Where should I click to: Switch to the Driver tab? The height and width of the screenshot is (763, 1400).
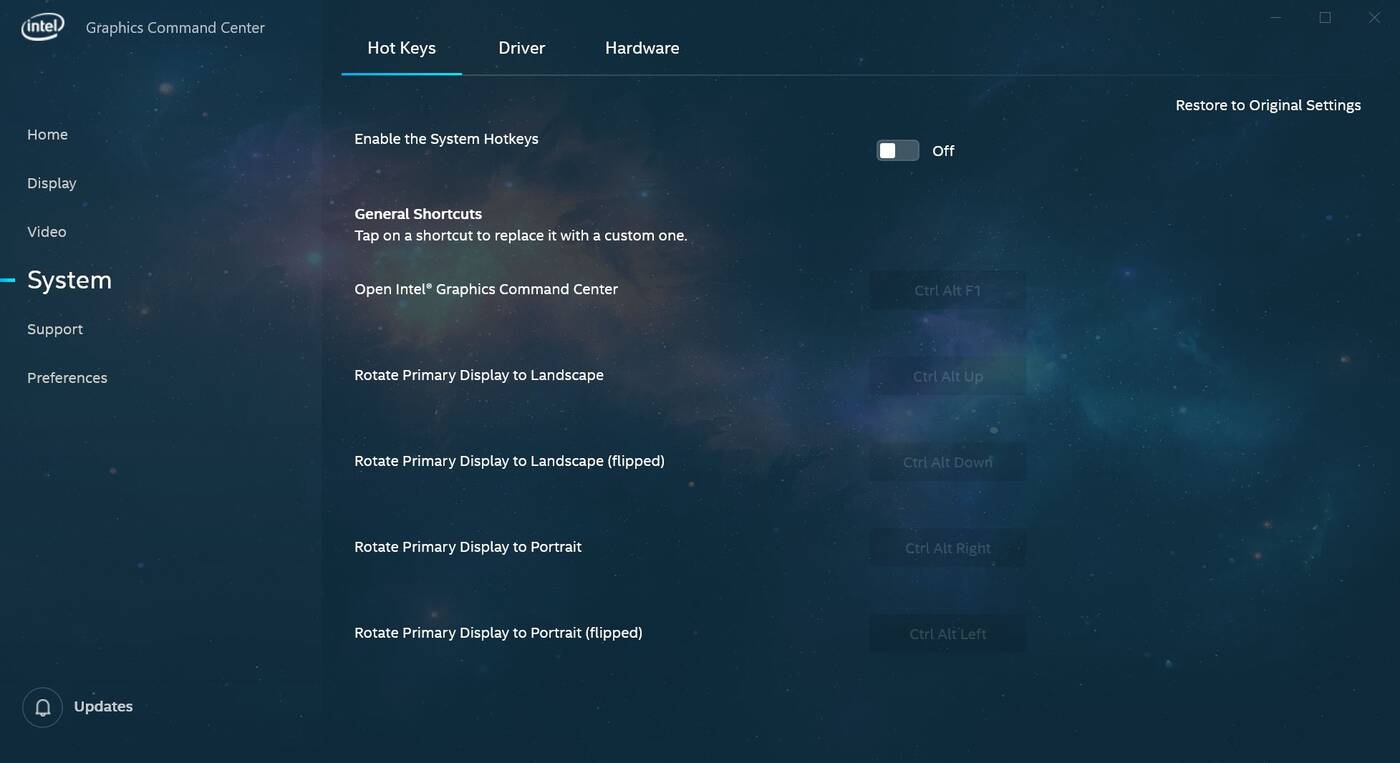[x=521, y=48]
